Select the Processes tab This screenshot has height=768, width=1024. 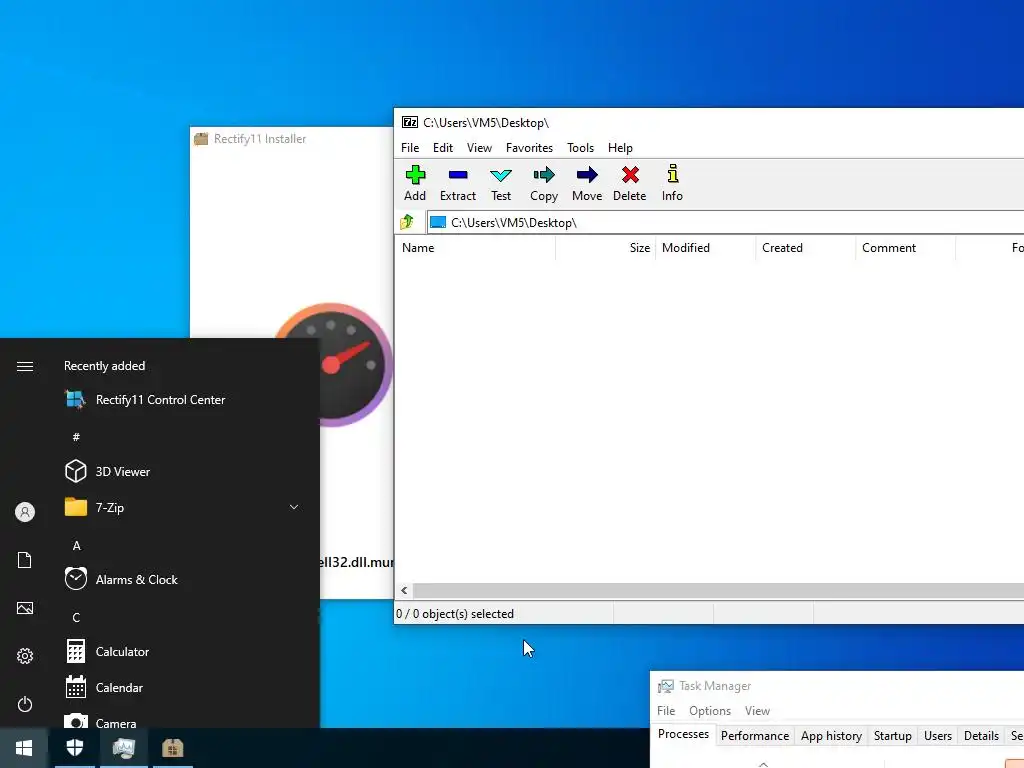683,735
